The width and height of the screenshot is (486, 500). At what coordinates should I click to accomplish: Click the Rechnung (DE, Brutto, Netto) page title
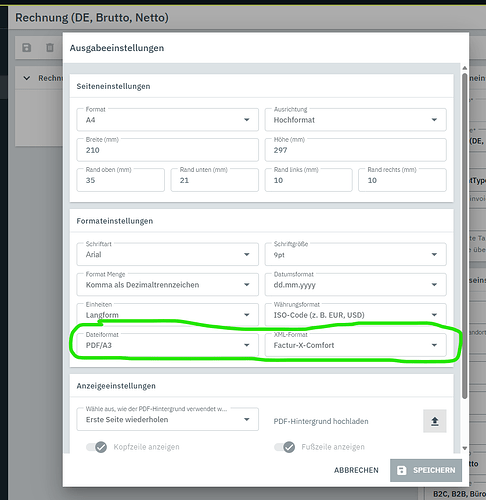92,18
